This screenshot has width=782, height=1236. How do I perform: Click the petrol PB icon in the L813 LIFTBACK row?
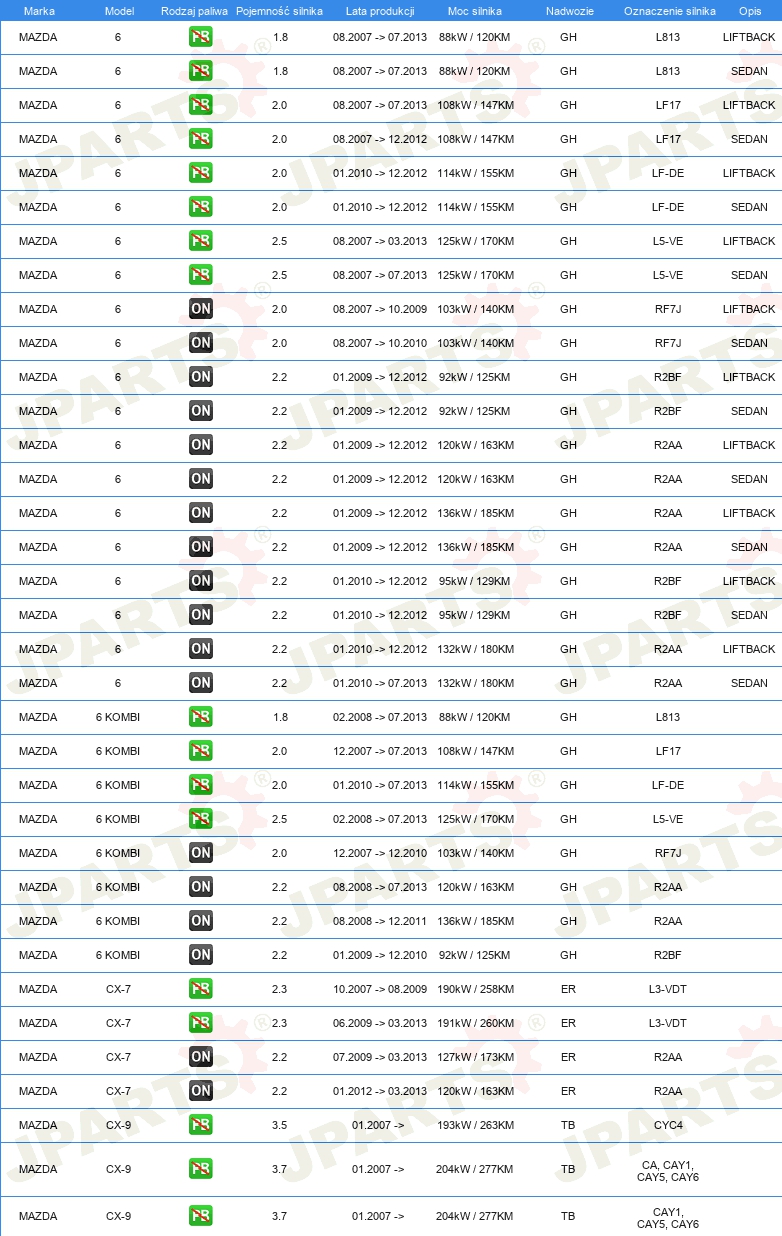coord(201,37)
